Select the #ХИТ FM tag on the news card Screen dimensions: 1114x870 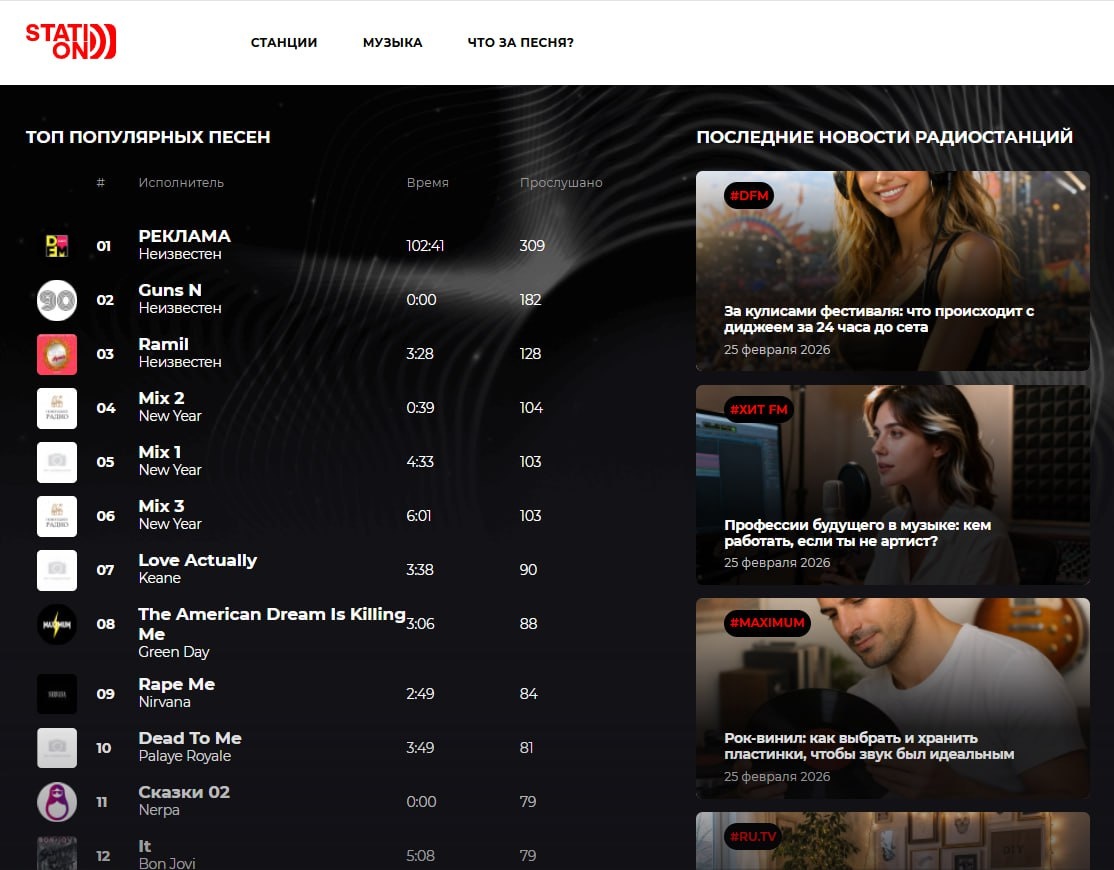(759, 409)
